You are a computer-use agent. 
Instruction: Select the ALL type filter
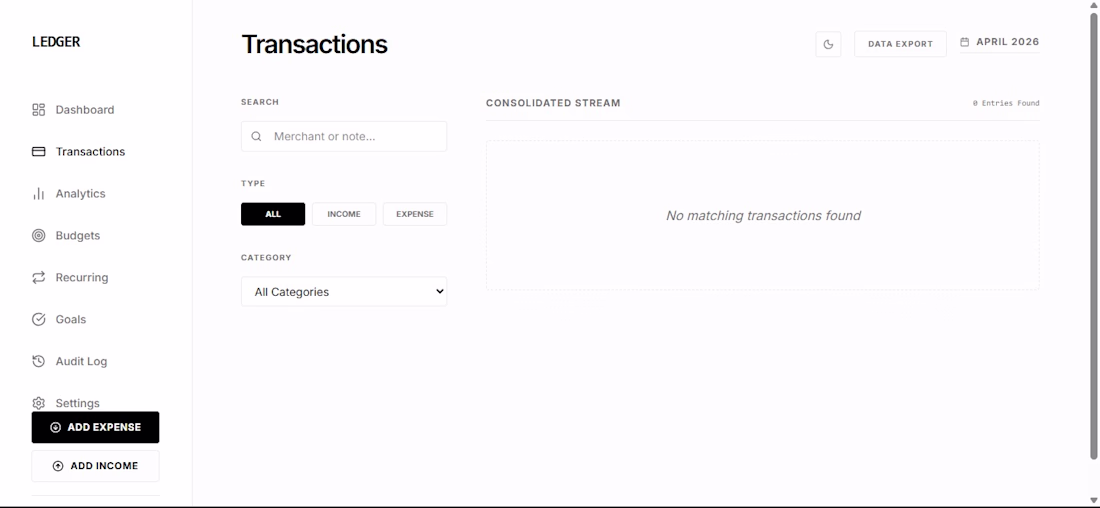[x=273, y=214]
